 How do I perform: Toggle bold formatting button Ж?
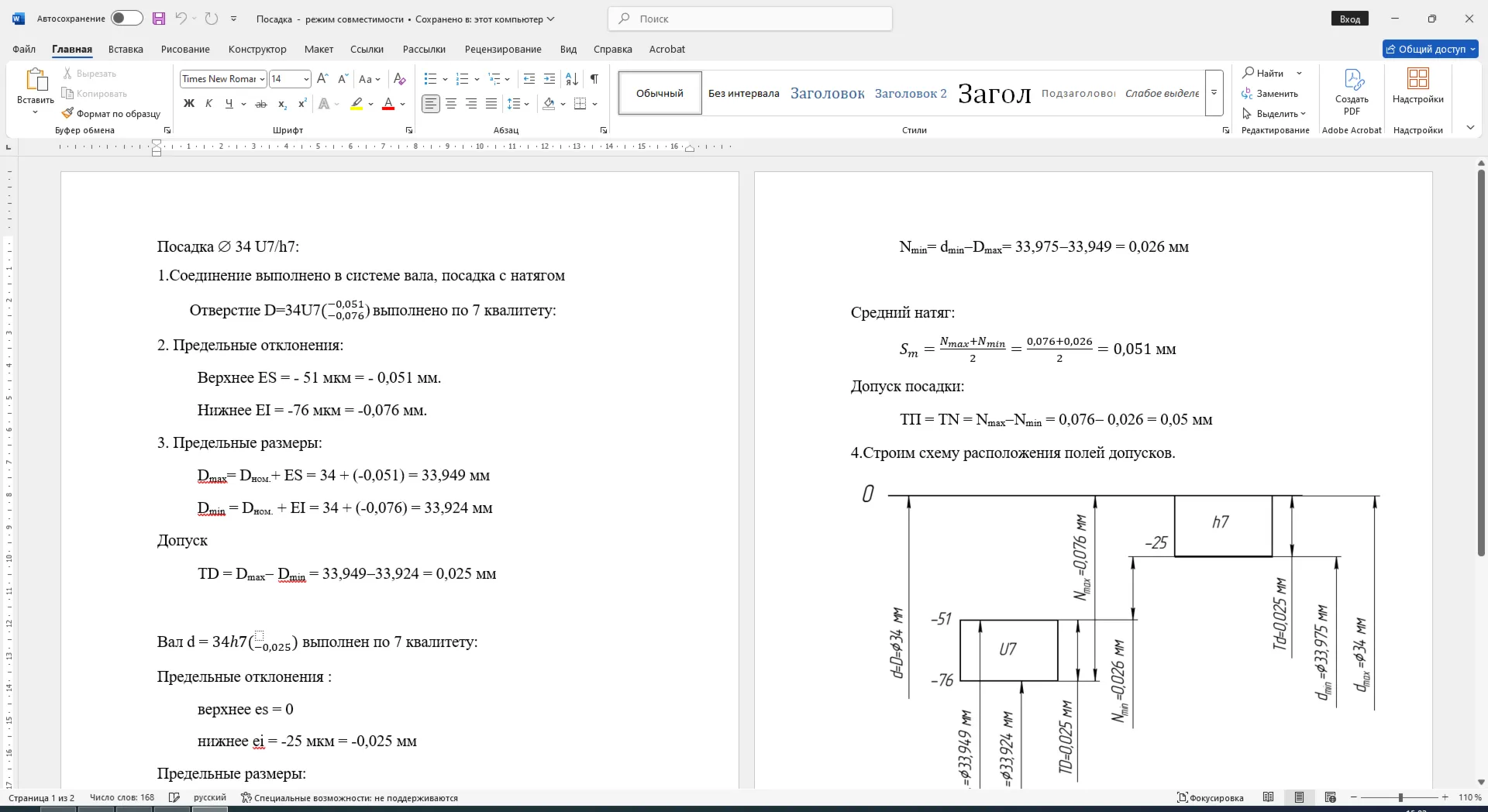pyautogui.click(x=188, y=104)
